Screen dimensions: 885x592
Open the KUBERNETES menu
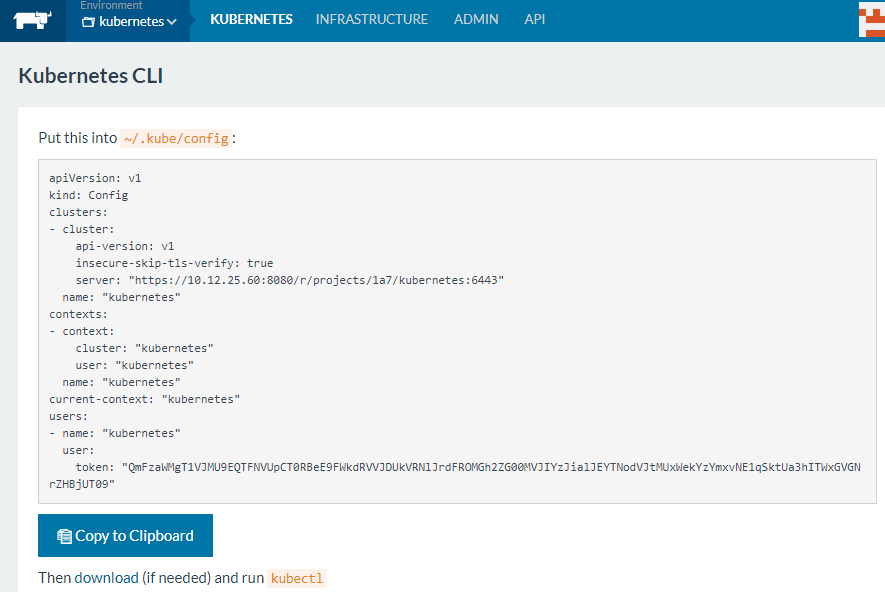(x=251, y=19)
